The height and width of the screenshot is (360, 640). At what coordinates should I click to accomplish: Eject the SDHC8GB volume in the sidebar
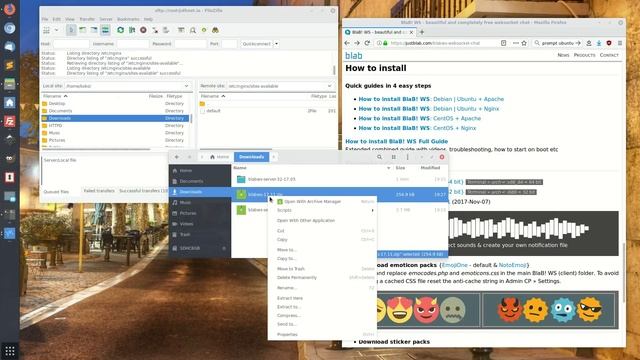[x=224, y=249]
